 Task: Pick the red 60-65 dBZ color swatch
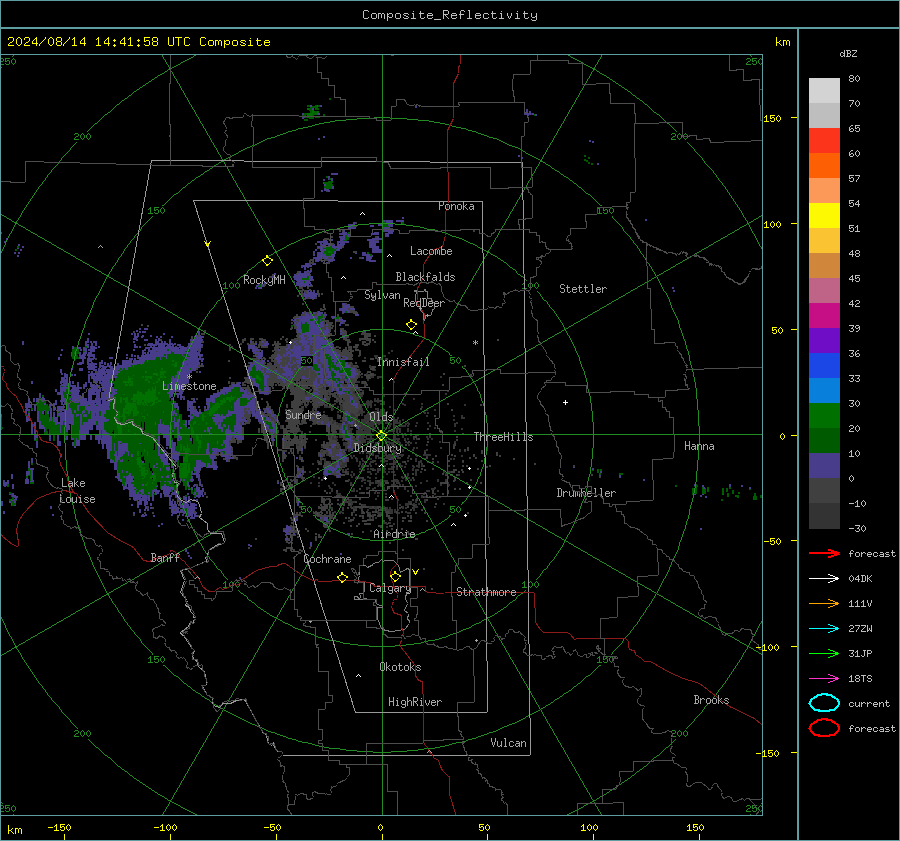[824, 141]
